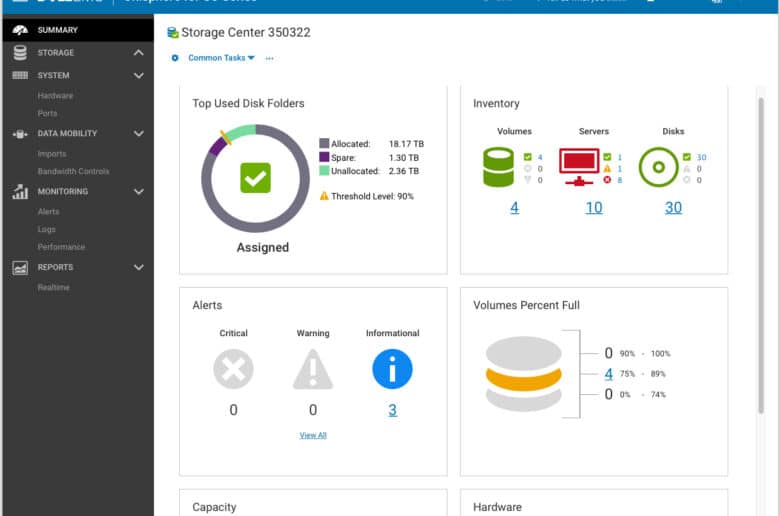
Task: Click the 0% - 74% range label
Action: [642, 395]
